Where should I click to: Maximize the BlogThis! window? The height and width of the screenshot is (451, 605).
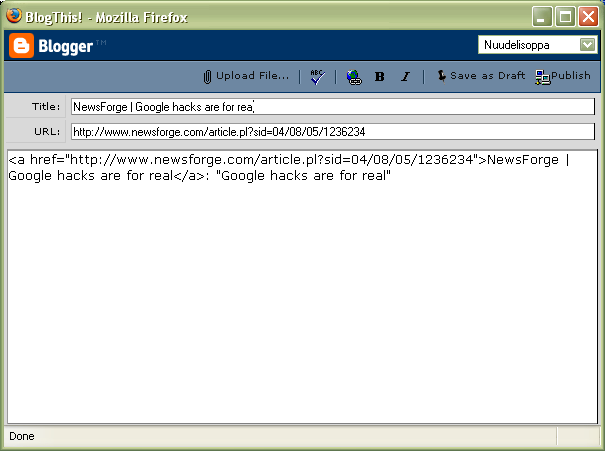(565, 16)
